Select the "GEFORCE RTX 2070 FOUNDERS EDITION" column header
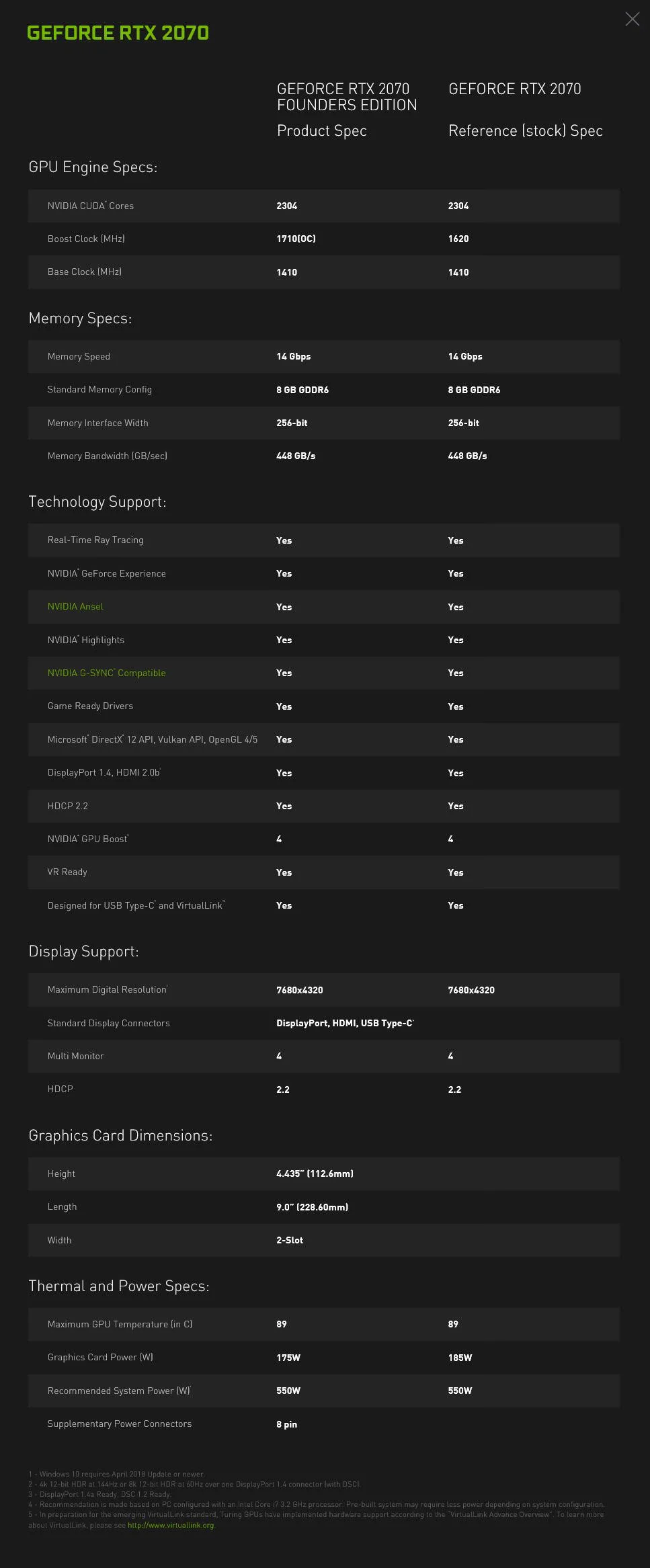This screenshot has width=650, height=1568. (347, 97)
